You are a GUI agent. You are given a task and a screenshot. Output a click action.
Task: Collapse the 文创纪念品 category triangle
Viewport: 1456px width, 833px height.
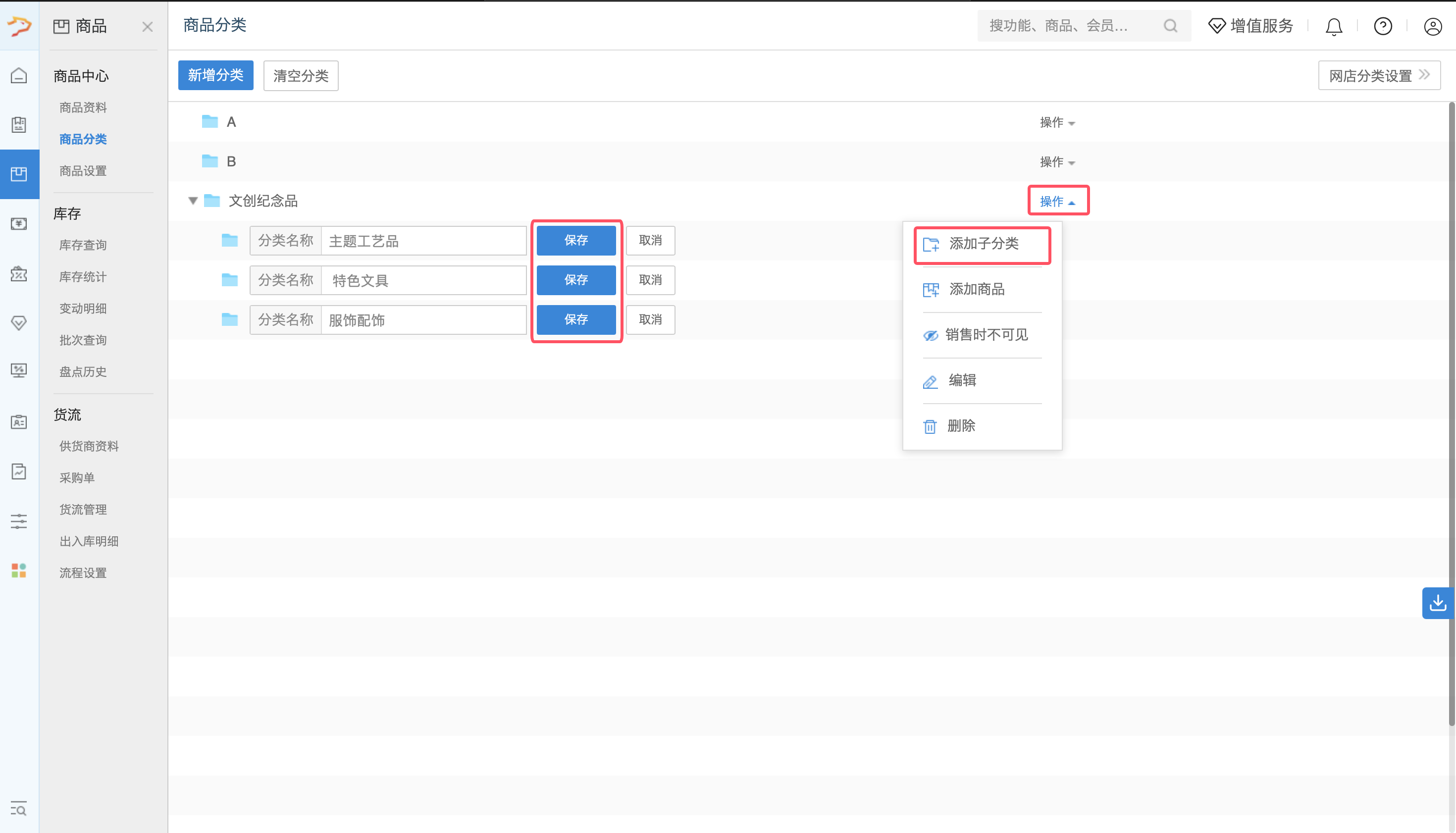[193, 201]
